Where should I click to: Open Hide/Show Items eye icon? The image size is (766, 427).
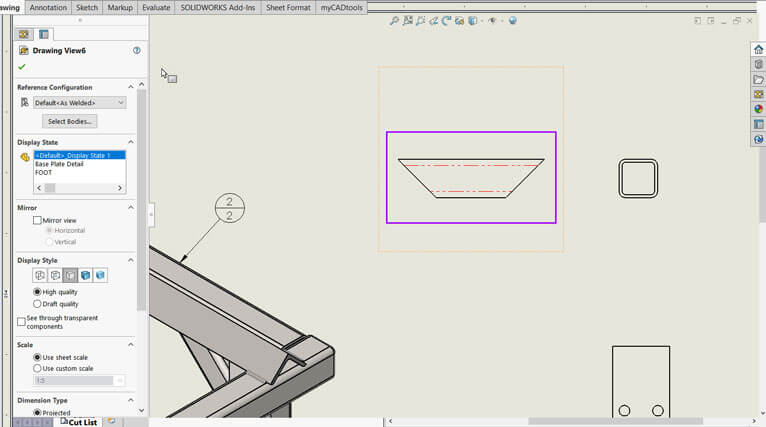[492, 21]
